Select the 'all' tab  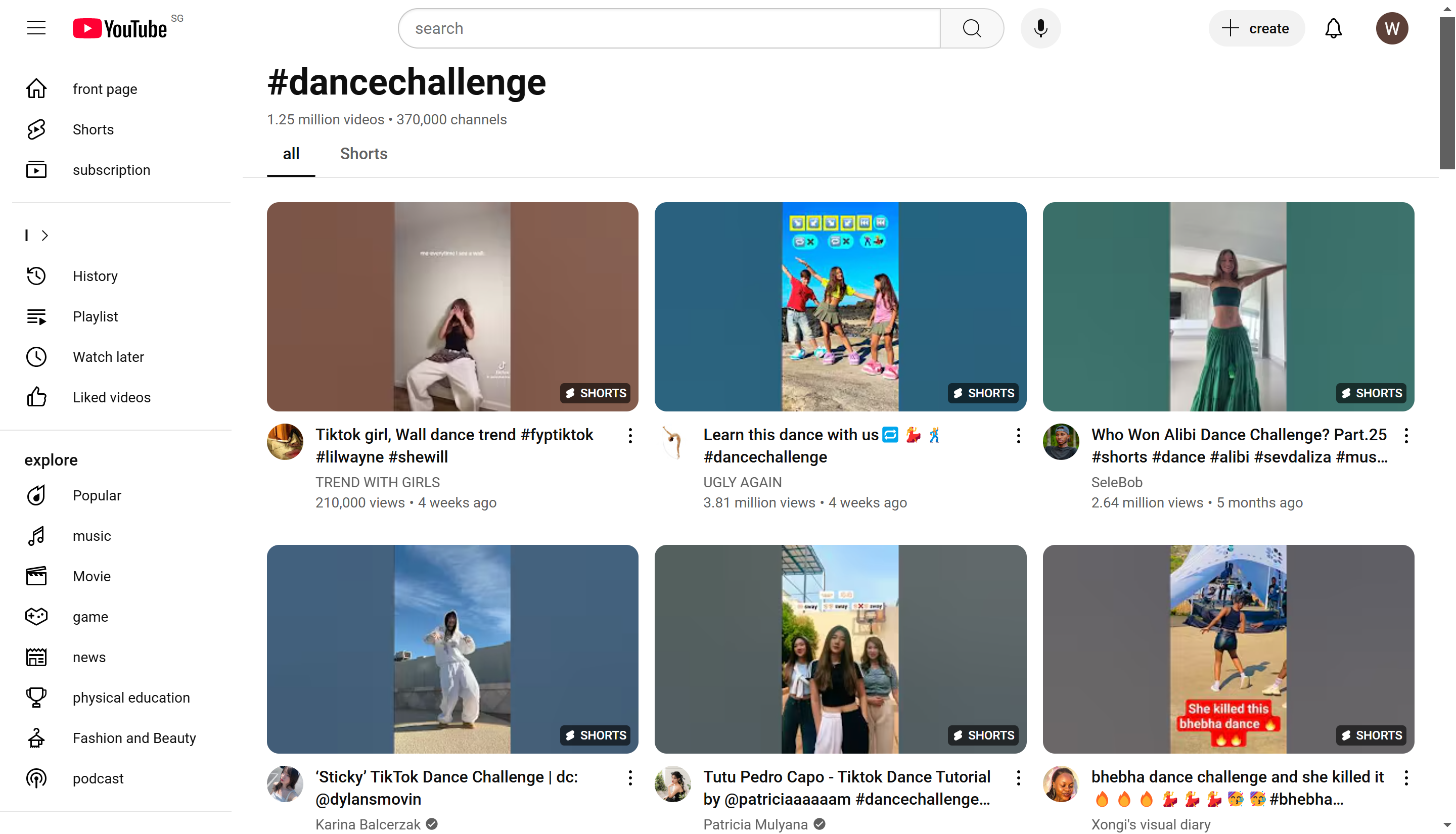(290, 154)
